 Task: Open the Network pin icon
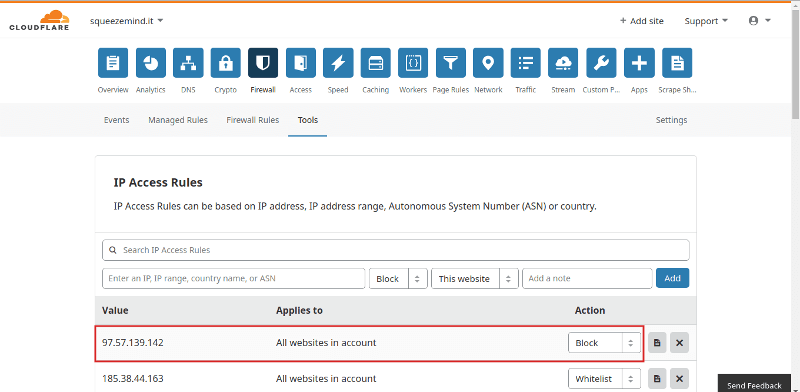click(x=488, y=63)
